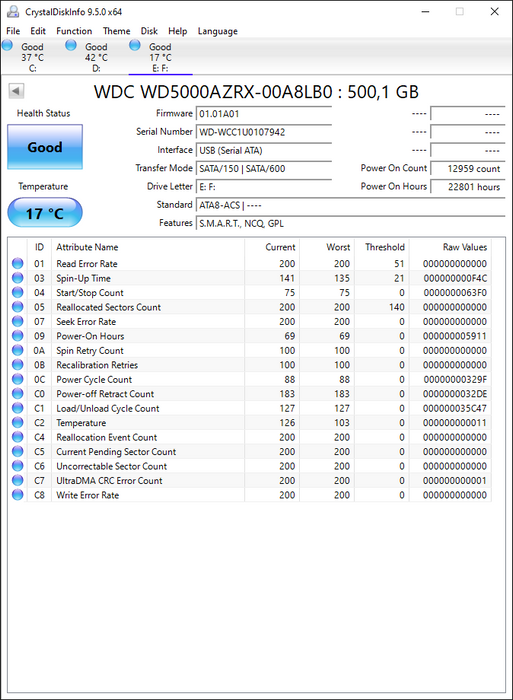The height and width of the screenshot is (700, 513).
Task: Click the Drive Letter field
Action: click(264, 187)
